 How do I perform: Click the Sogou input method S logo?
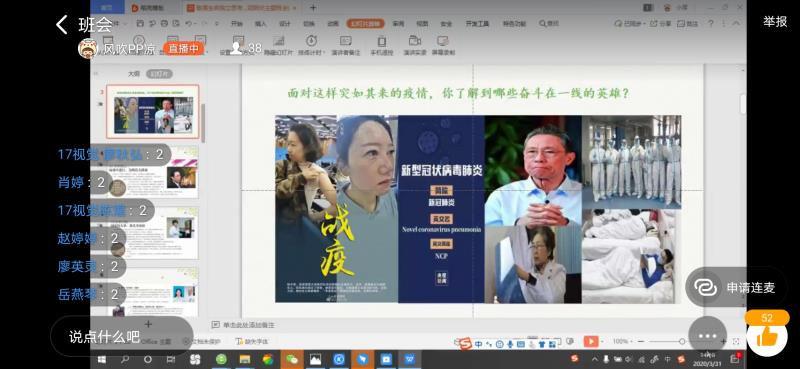click(x=465, y=345)
